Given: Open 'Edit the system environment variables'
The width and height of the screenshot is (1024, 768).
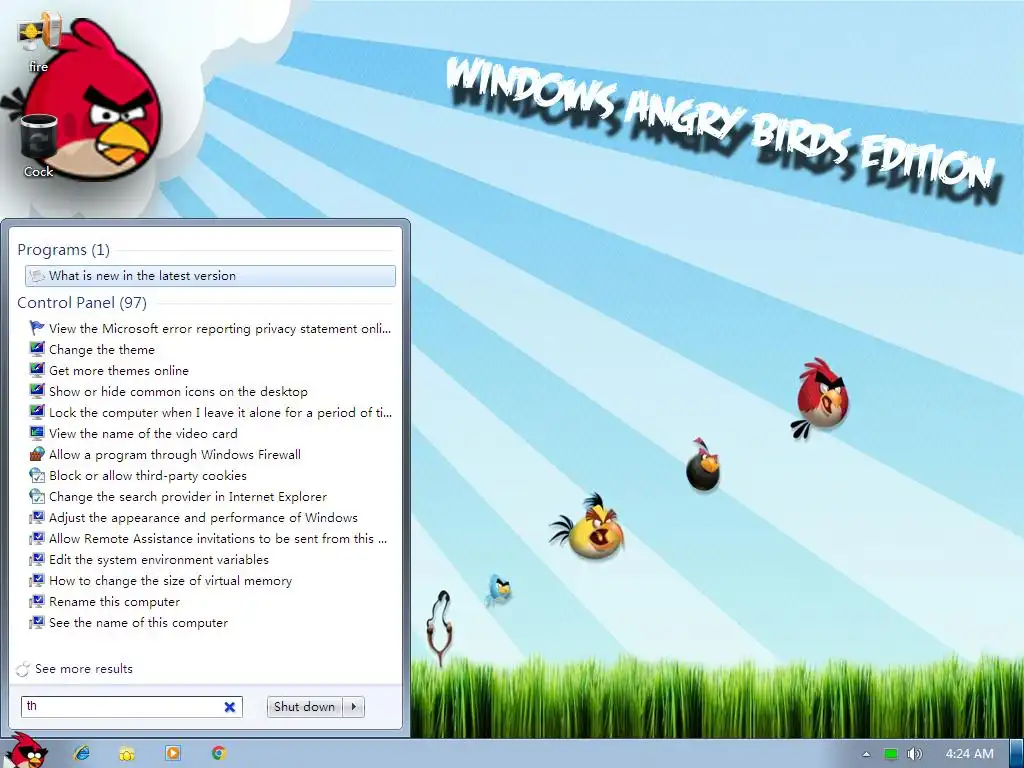Looking at the screenshot, I should click(x=210, y=560).
